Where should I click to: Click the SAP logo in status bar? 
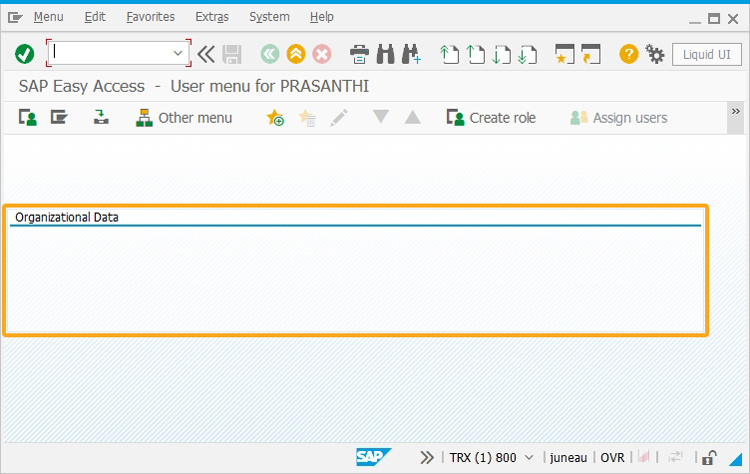(374, 457)
